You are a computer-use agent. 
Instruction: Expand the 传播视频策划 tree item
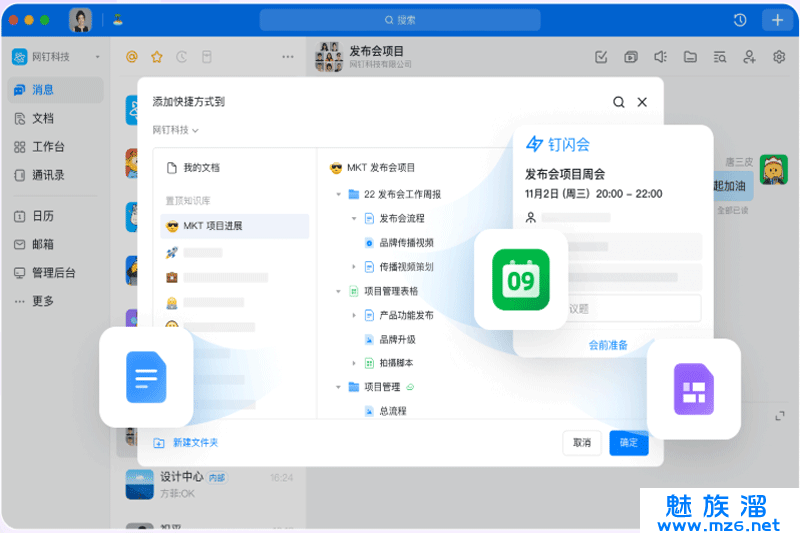point(354,267)
